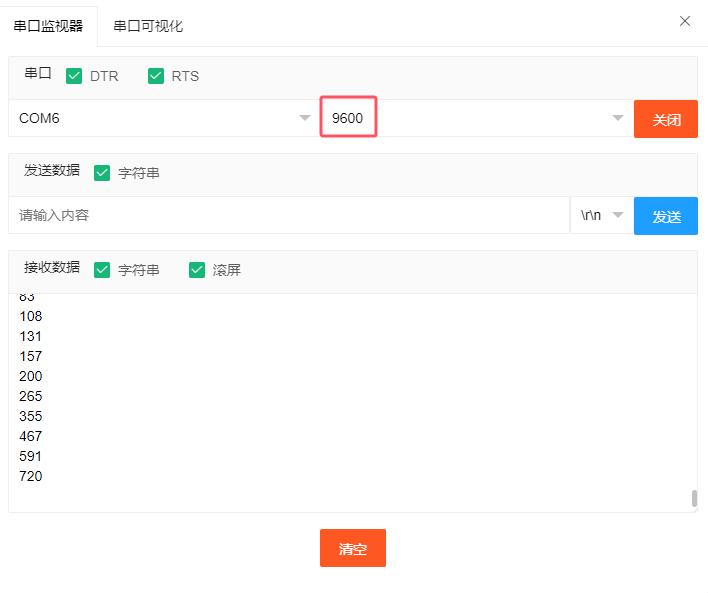Click received value 131

[30, 336]
